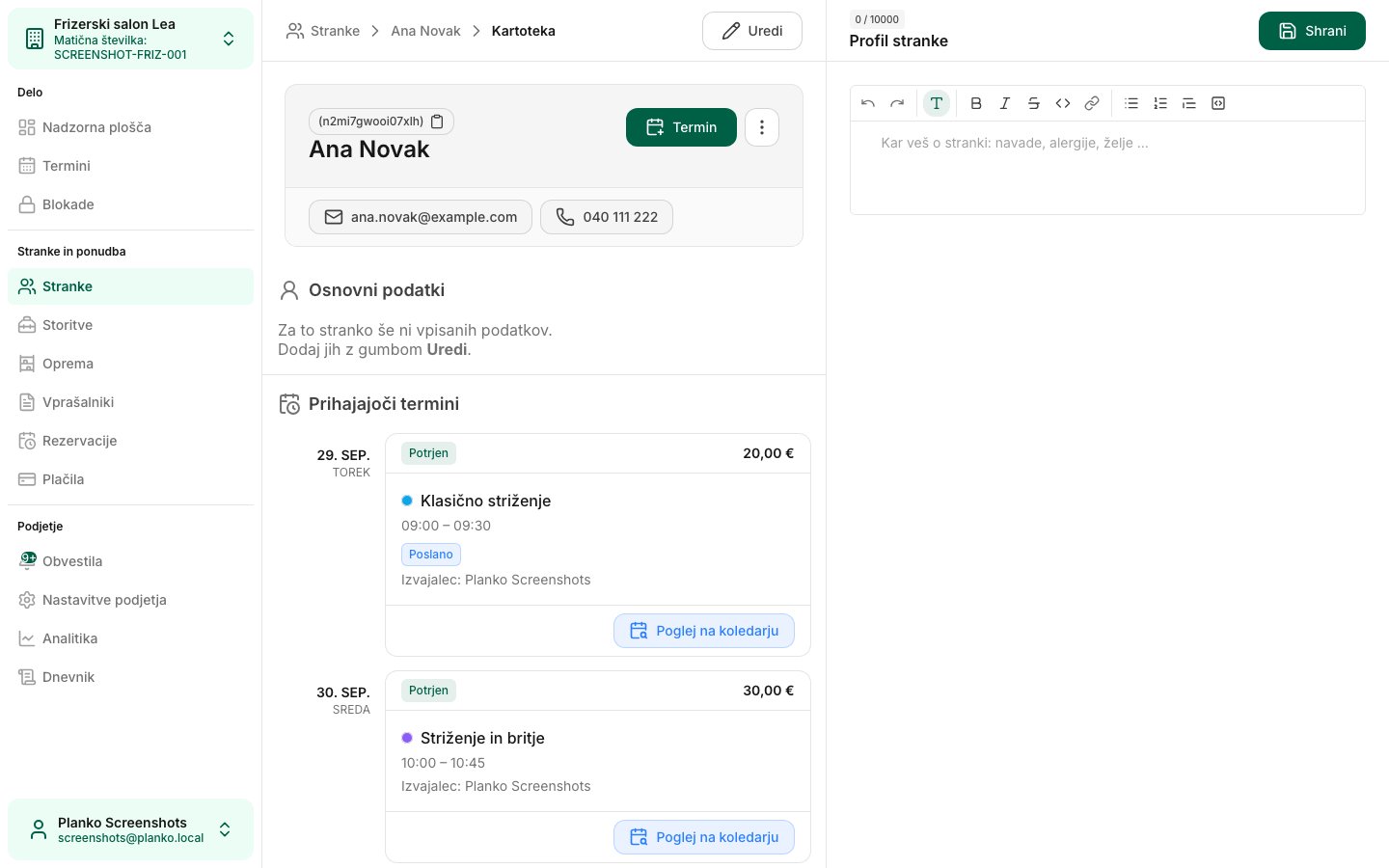This screenshot has width=1389, height=868.
Task: Click the inline code icon
Action: 1063,103
